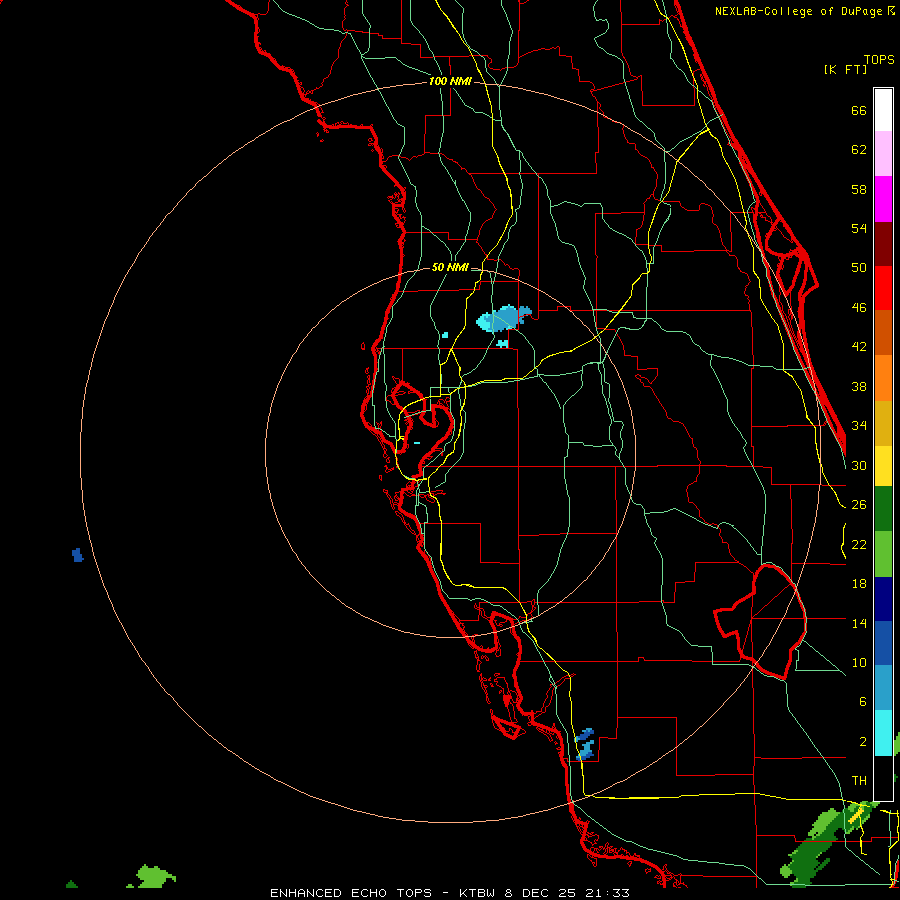Click the dark red maroon legend swatch
This screenshot has height=900, width=900.
point(883,244)
